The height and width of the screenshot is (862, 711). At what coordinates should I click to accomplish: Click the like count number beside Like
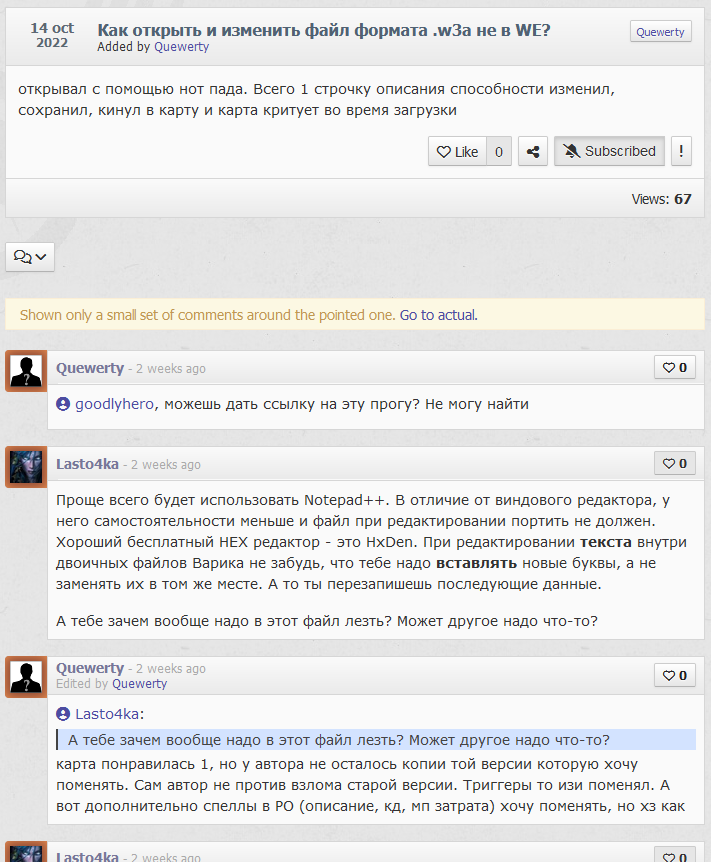tap(499, 152)
